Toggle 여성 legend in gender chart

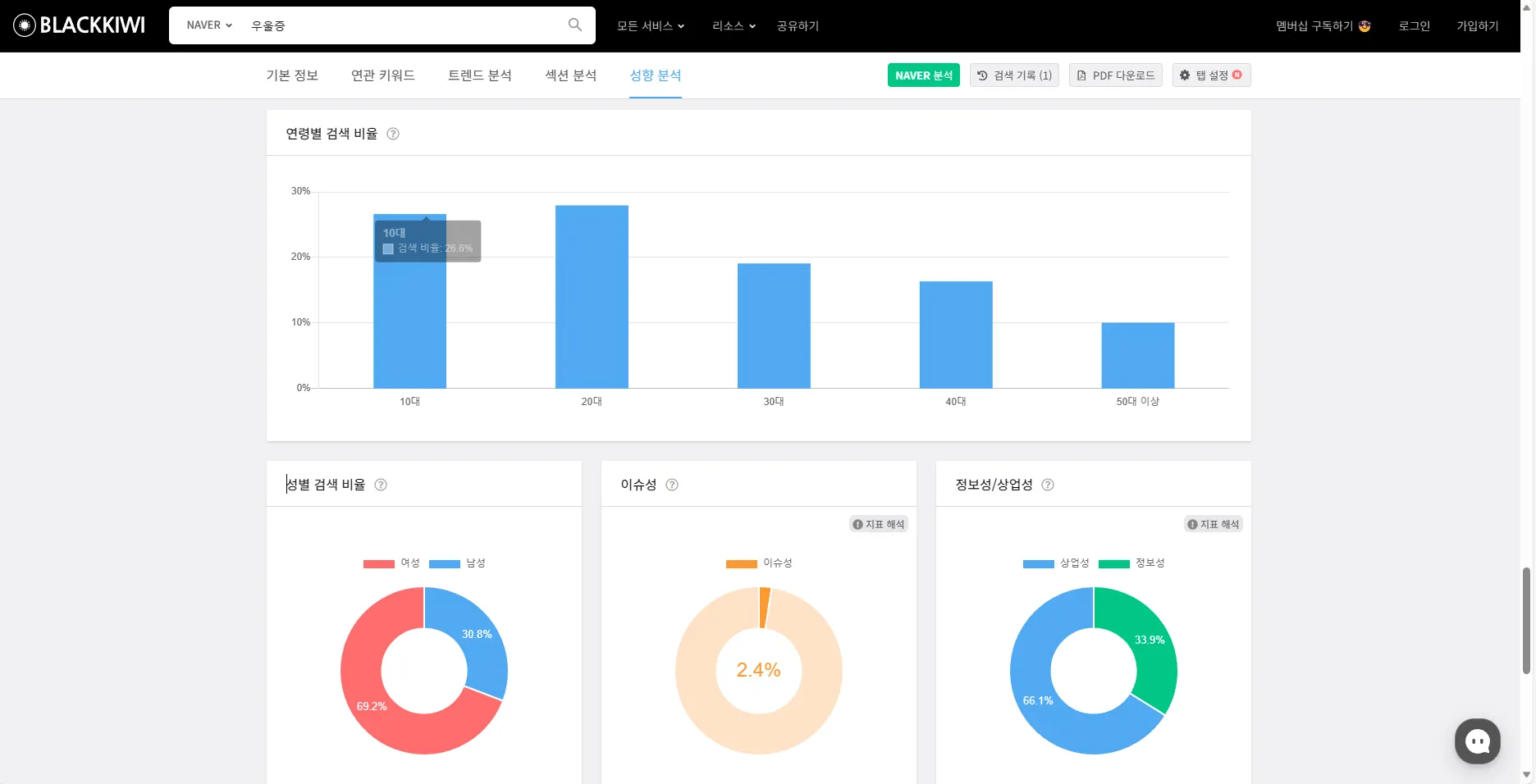pyautogui.click(x=391, y=563)
